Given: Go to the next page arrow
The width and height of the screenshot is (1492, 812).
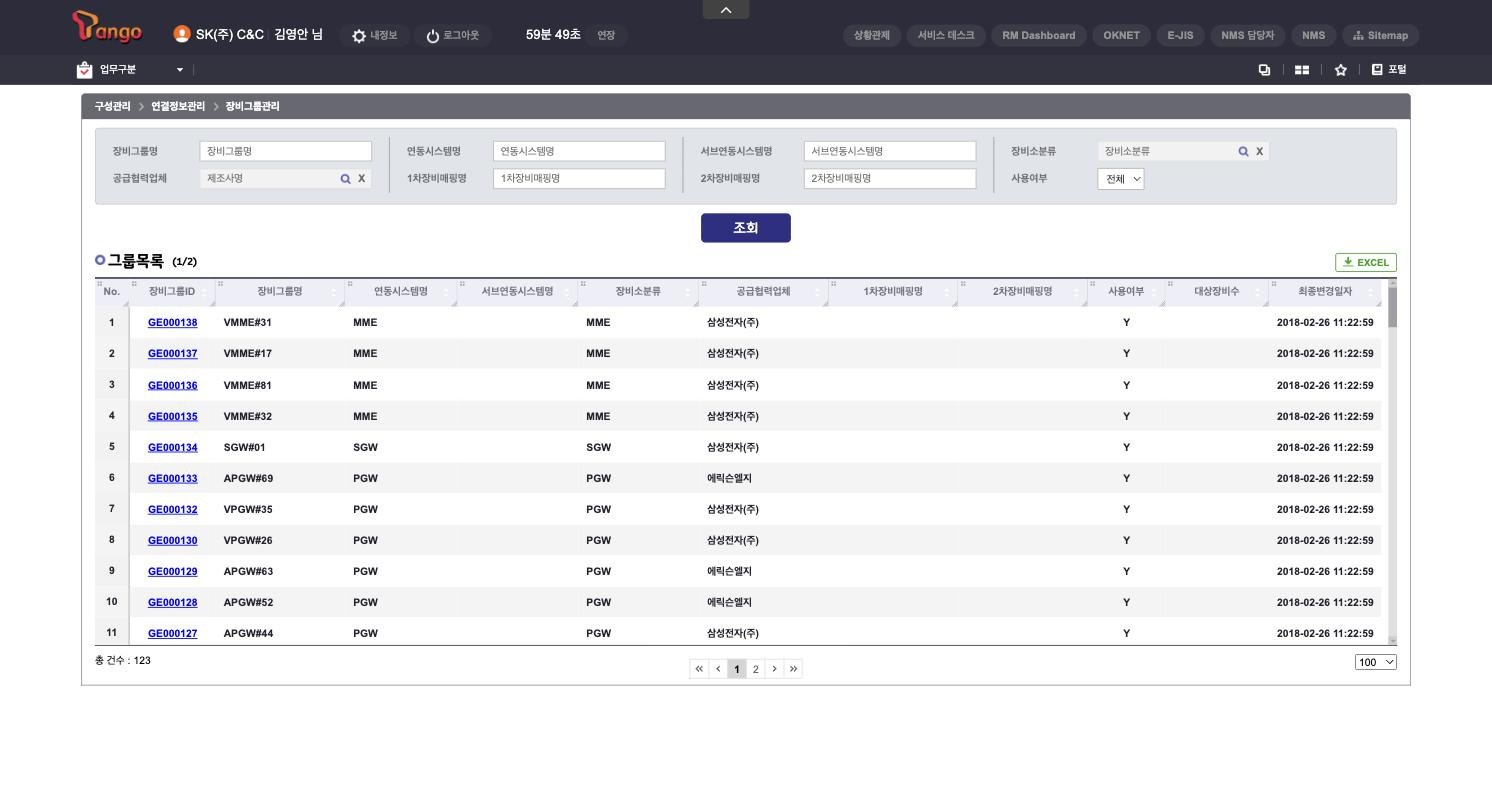Looking at the screenshot, I should [775, 669].
